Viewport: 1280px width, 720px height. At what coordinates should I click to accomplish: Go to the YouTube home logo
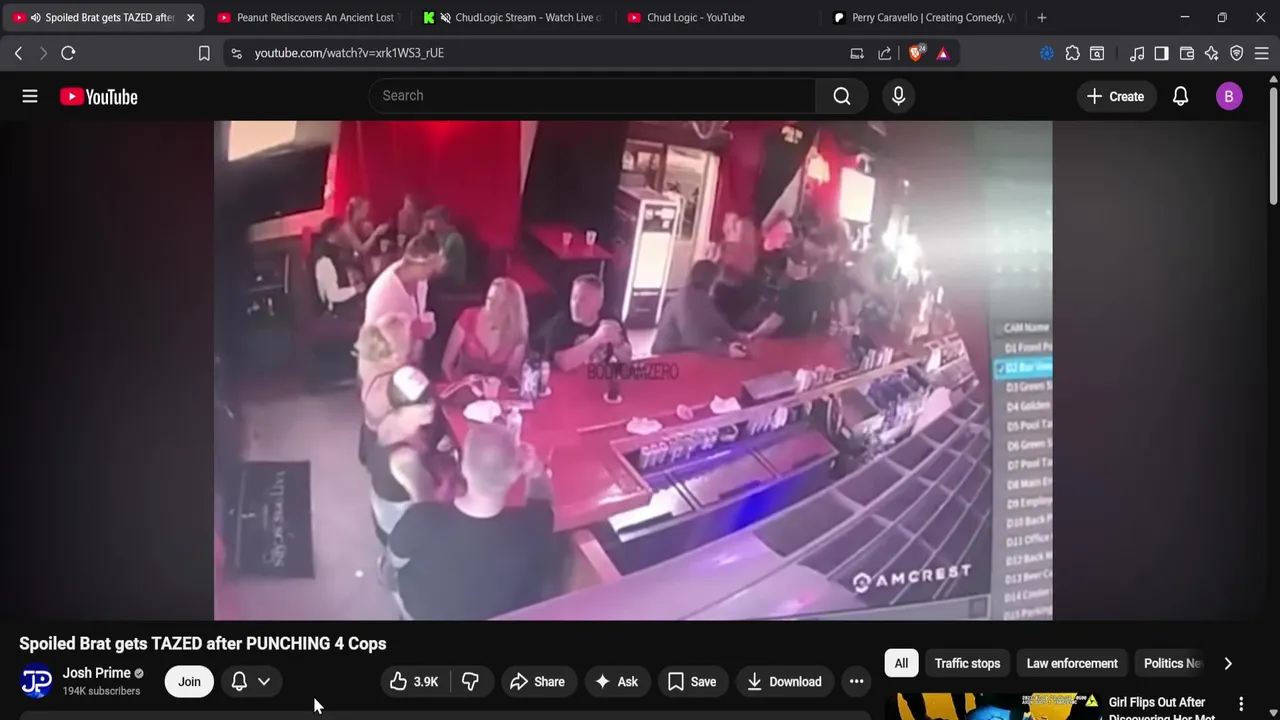(x=98, y=96)
